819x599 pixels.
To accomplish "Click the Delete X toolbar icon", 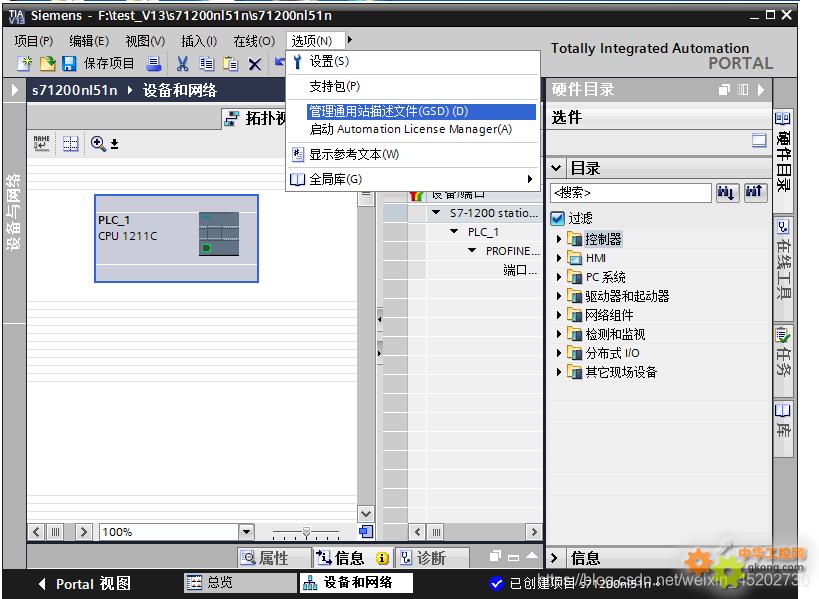I will tap(254, 64).
